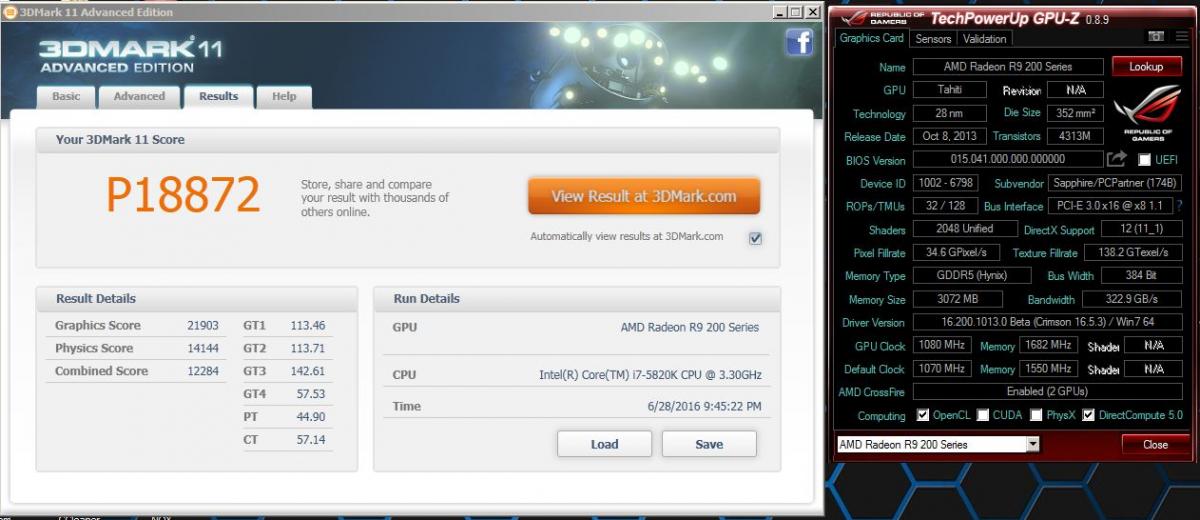Screen dimensions: 1200x520
Task: Click the Save button in 3DMark
Action: [x=709, y=444]
